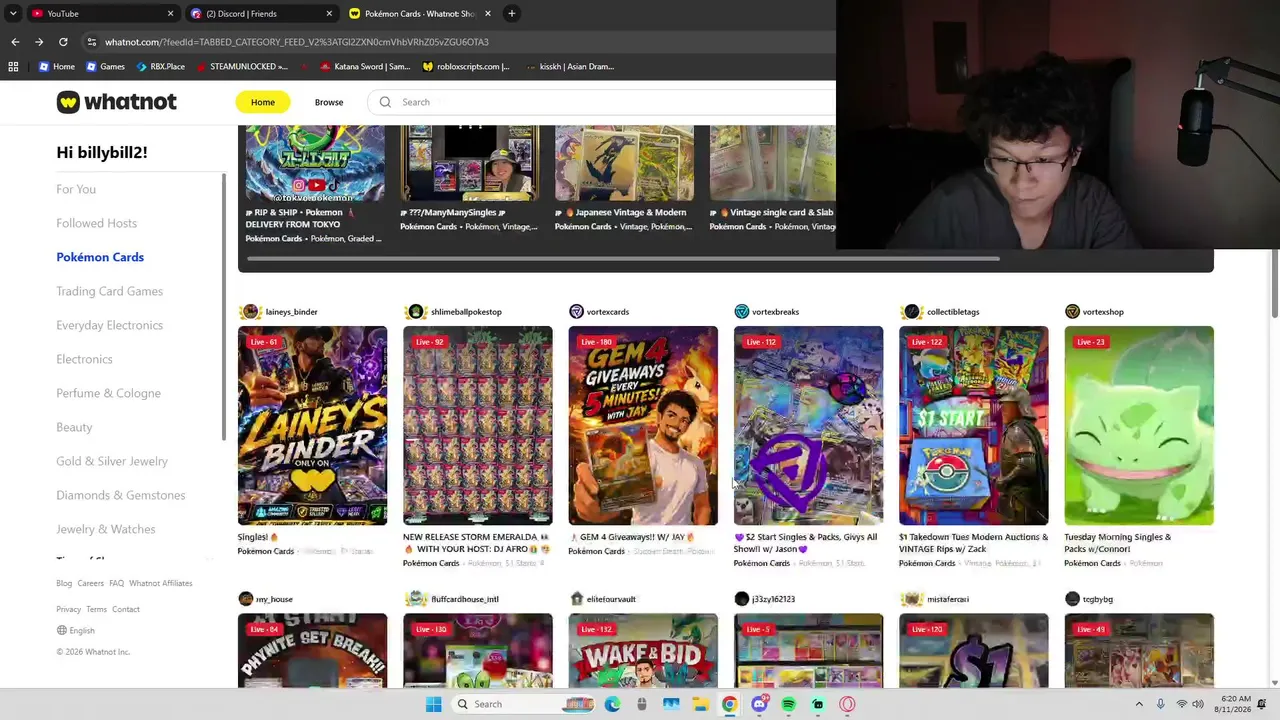The width and height of the screenshot is (1280, 720).
Task: Click the horizontal carousel scrollbar
Action: [x=623, y=258]
